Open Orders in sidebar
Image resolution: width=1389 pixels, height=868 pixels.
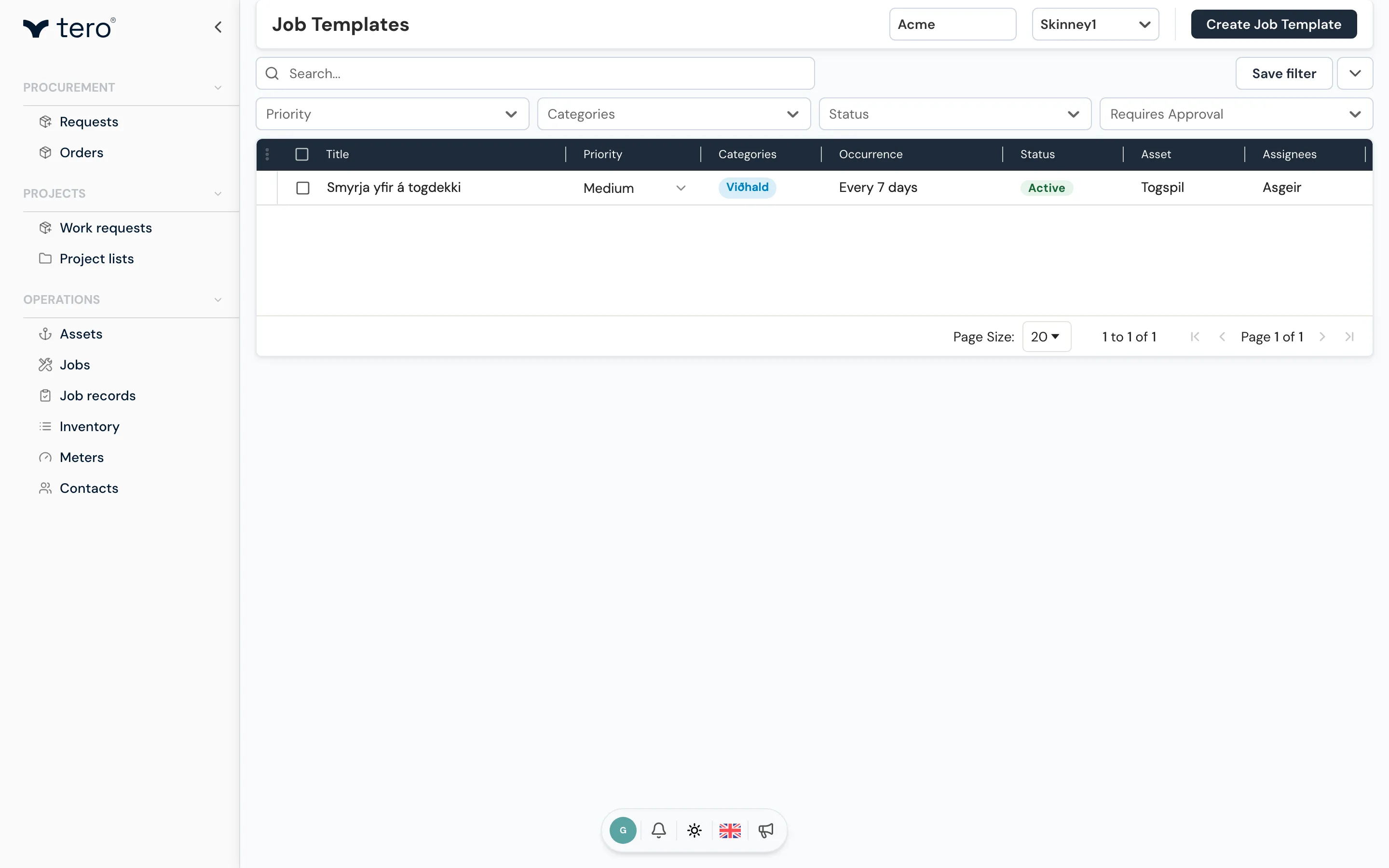(82, 153)
